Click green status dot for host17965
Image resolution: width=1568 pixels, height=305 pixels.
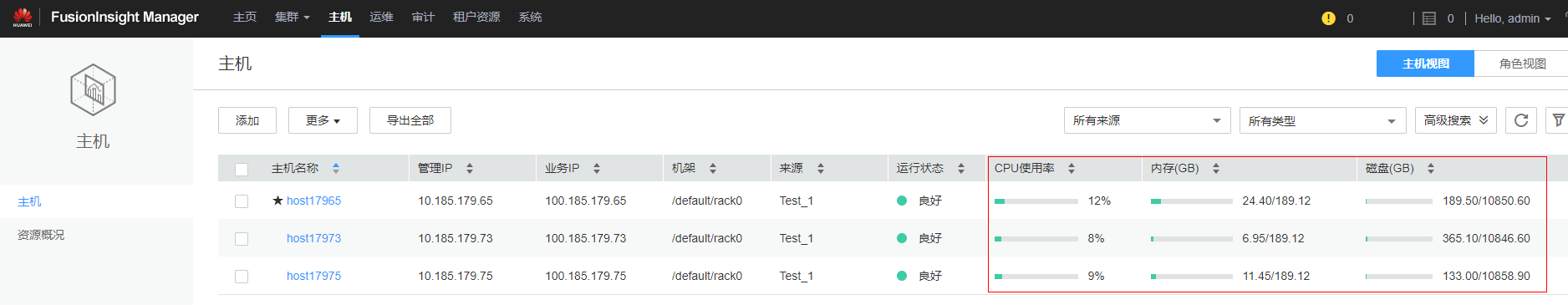pyautogui.click(x=902, y=201)
